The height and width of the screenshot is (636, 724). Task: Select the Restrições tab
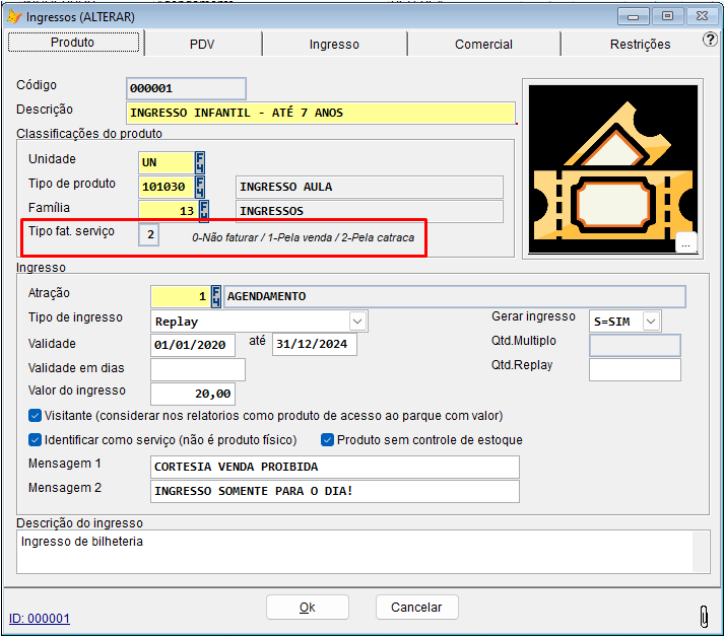tap(640, 44)
